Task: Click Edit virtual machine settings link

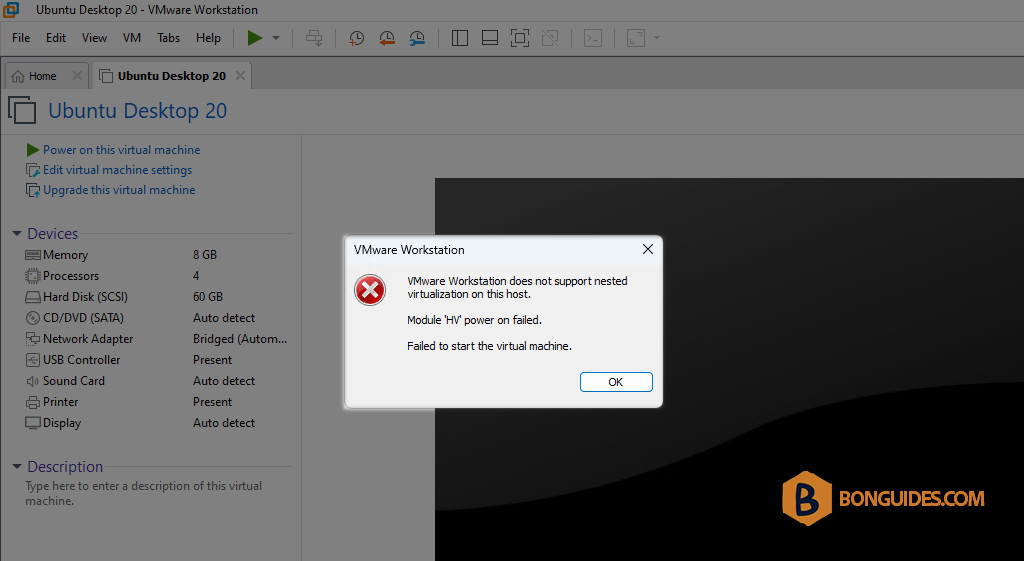Action: (118, 170)
